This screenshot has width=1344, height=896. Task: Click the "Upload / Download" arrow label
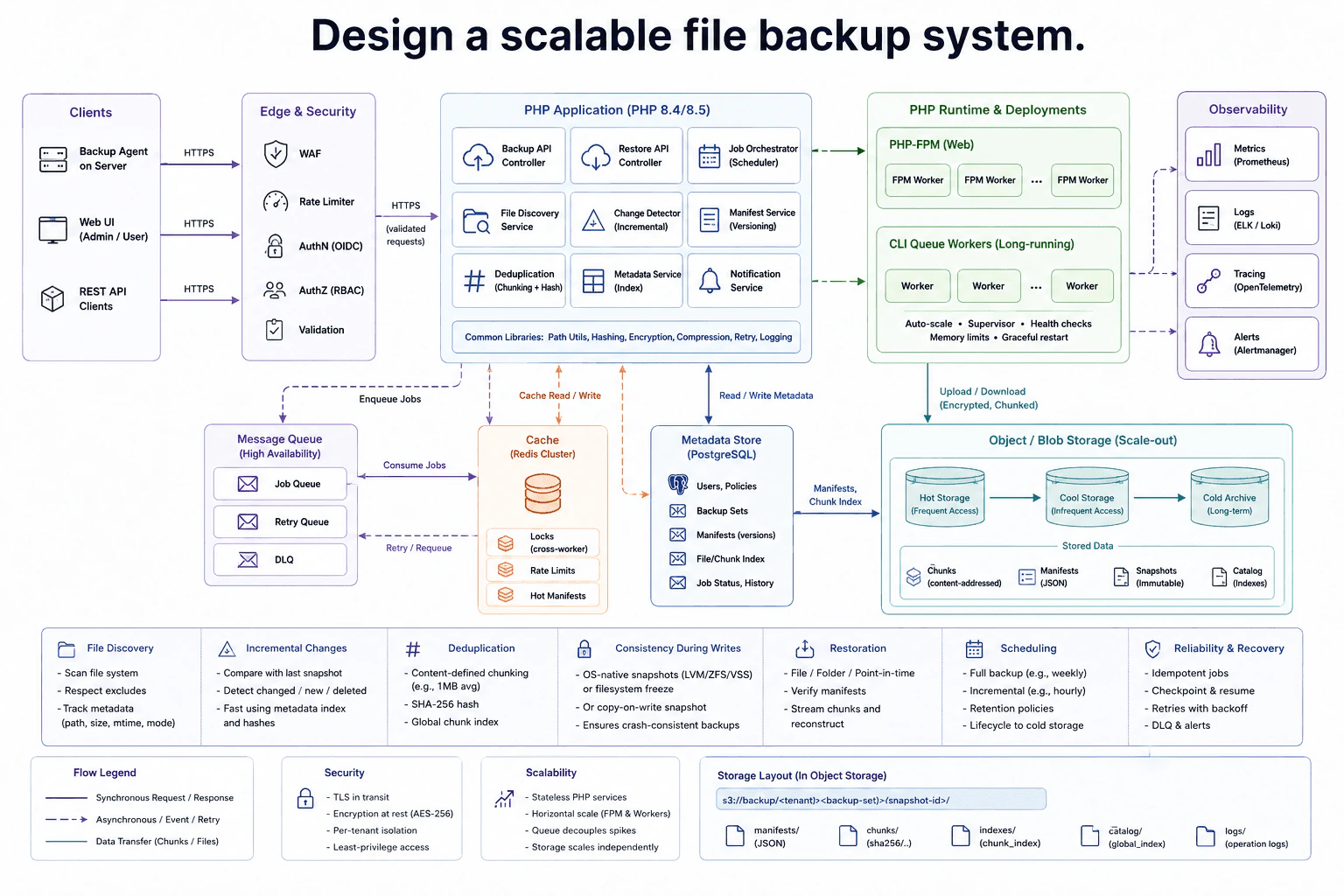989,398
